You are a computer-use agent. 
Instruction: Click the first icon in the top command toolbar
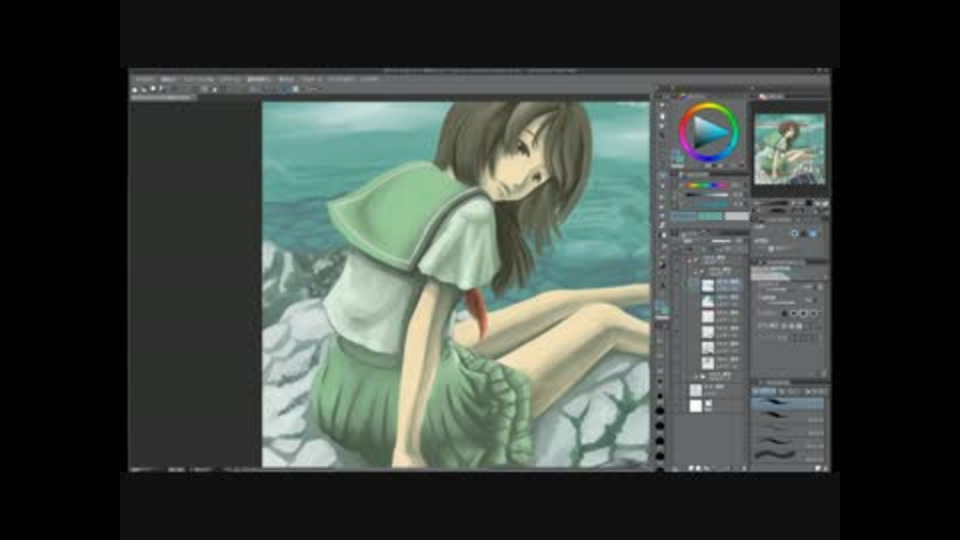[135, 89]
